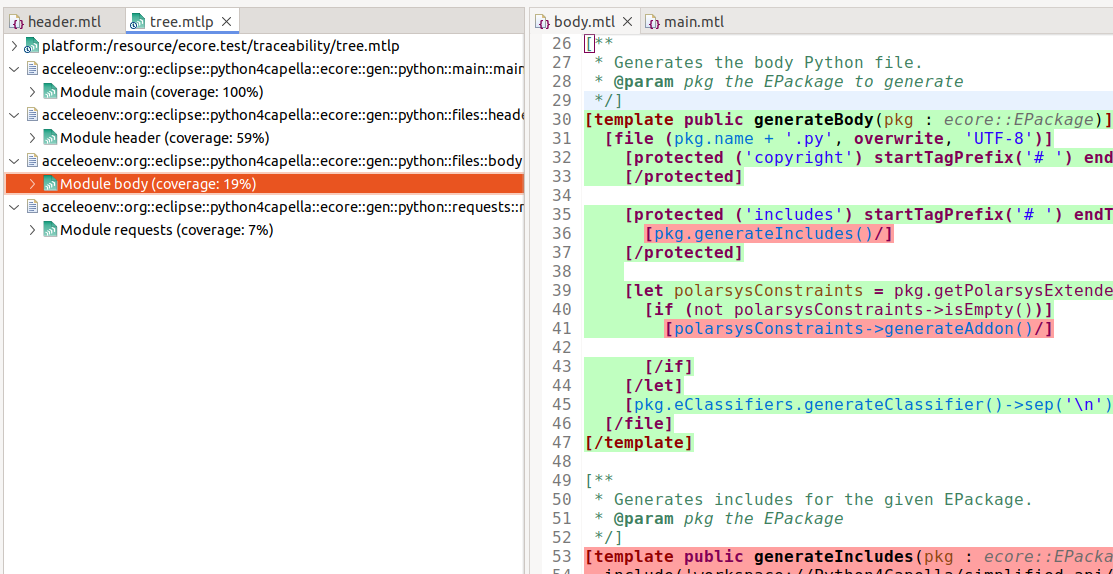The height and width of the screenshot is (574, 1113).
Task: Click the Module main icon
Action: click(x=50, y=92)
